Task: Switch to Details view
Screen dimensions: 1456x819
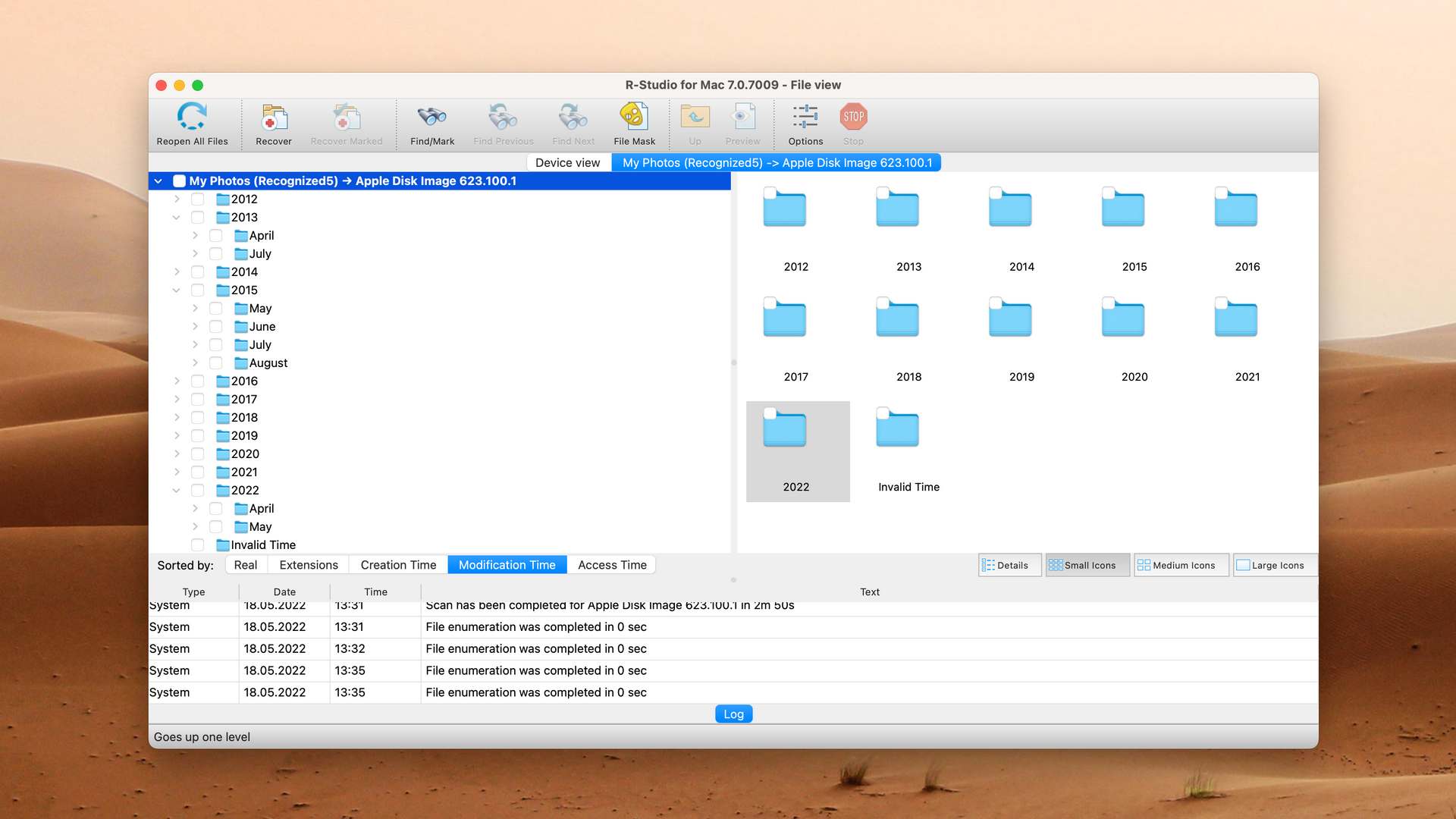Action: [x=1009, y=565]
